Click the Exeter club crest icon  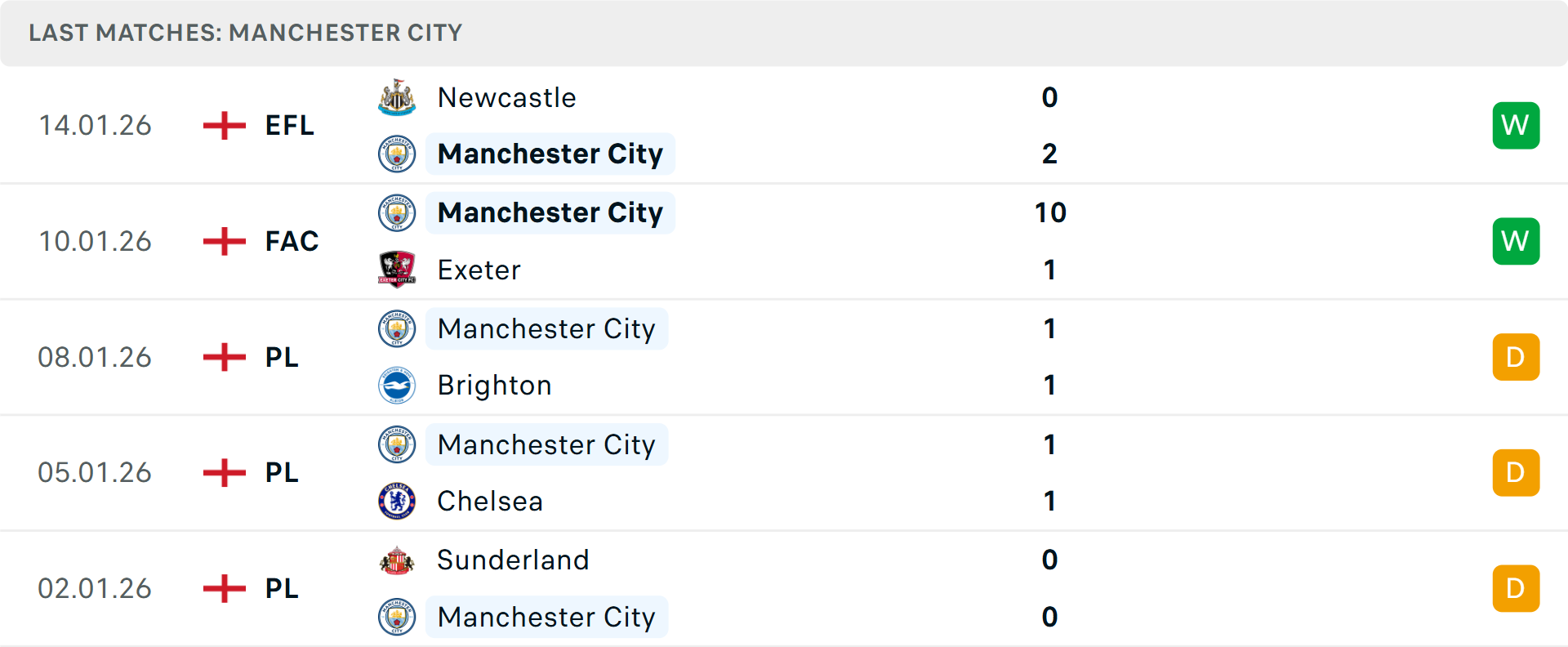click(397, 270)
